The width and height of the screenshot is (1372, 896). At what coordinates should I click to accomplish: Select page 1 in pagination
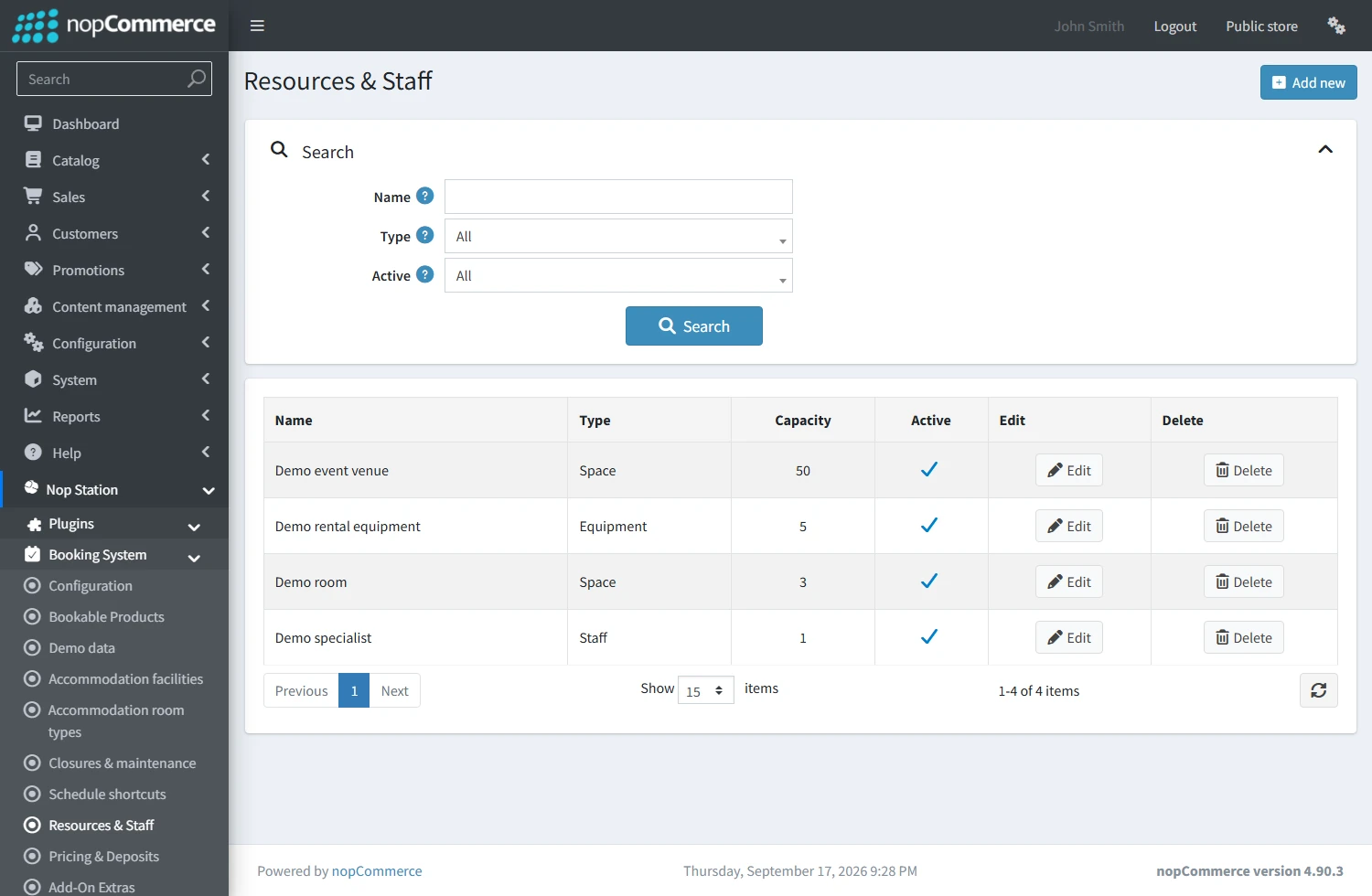[354, 690]
